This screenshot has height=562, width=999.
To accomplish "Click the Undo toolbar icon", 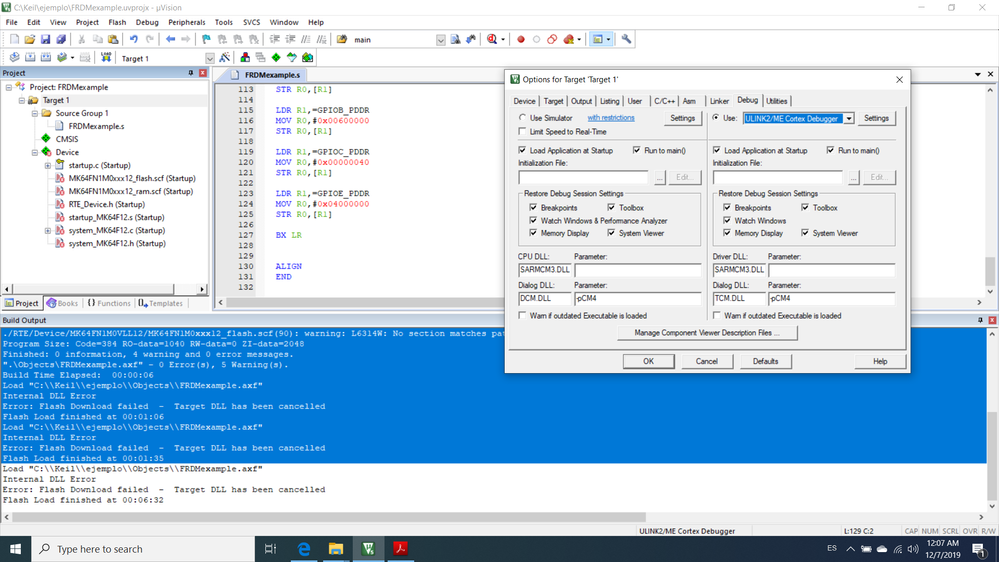I will click(x=133, y=40).
